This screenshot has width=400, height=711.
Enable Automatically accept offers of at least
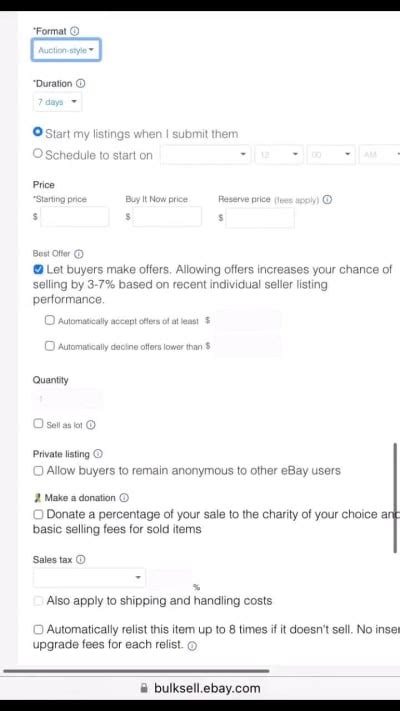coord(49,320)
